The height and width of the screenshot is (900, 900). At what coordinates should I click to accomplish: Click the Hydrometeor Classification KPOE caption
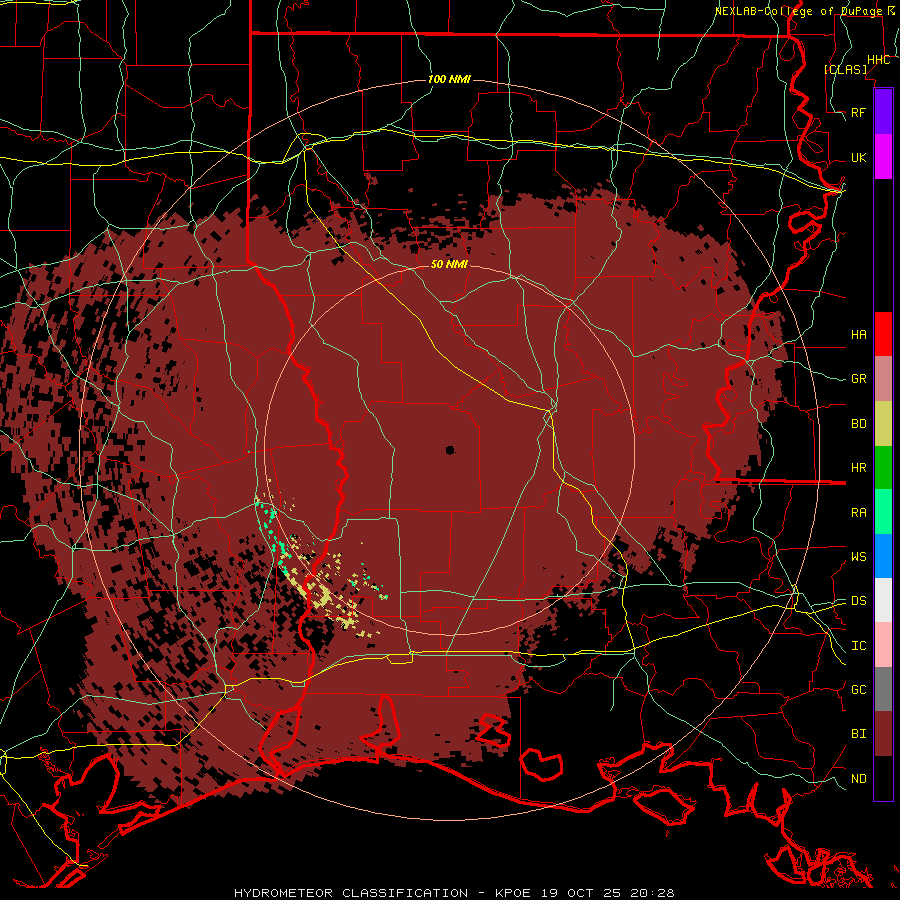(x=454, y=893)
